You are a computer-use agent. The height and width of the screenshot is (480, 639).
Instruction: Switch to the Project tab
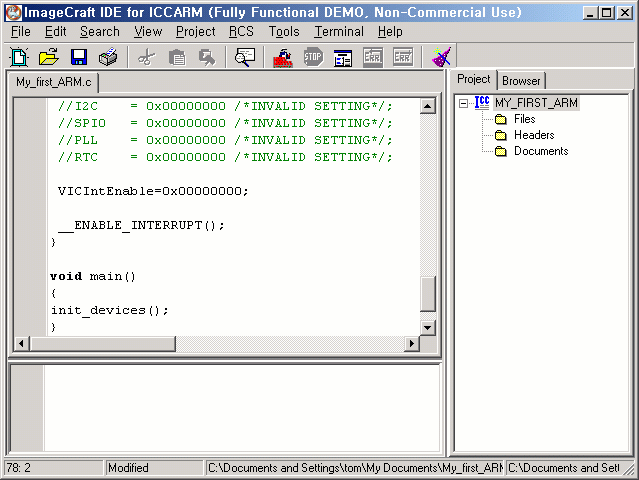pyautogui.click(x=474, y=79)
